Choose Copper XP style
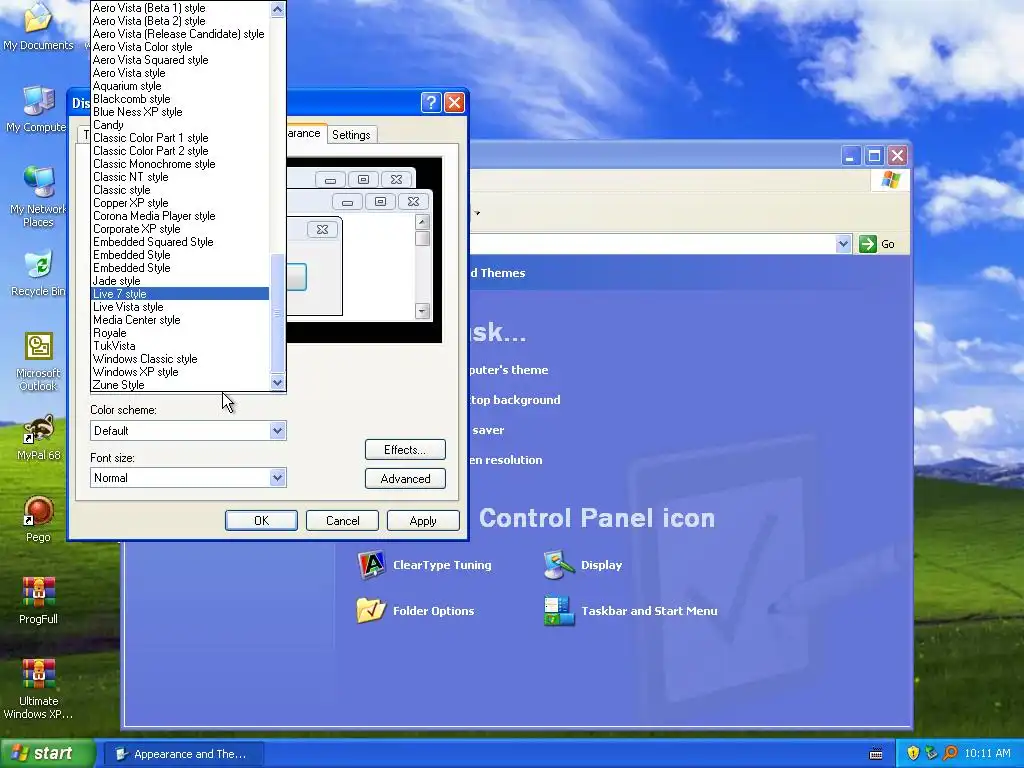 tap(180, 203)
